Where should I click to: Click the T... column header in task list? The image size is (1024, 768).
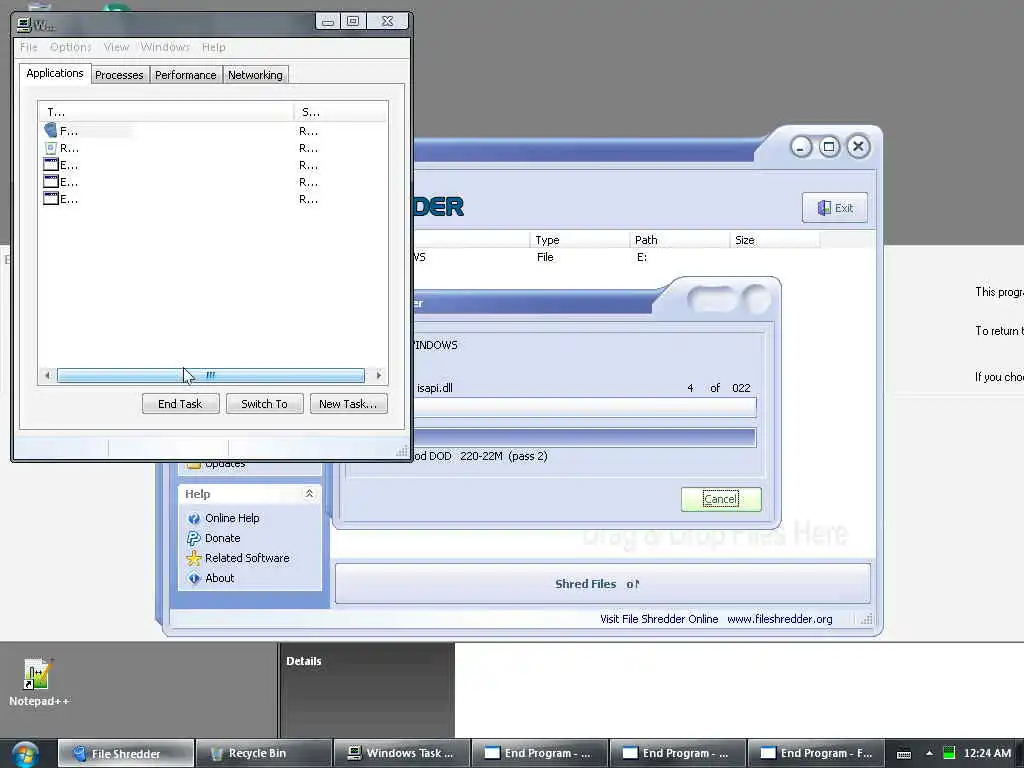[167, 112]
